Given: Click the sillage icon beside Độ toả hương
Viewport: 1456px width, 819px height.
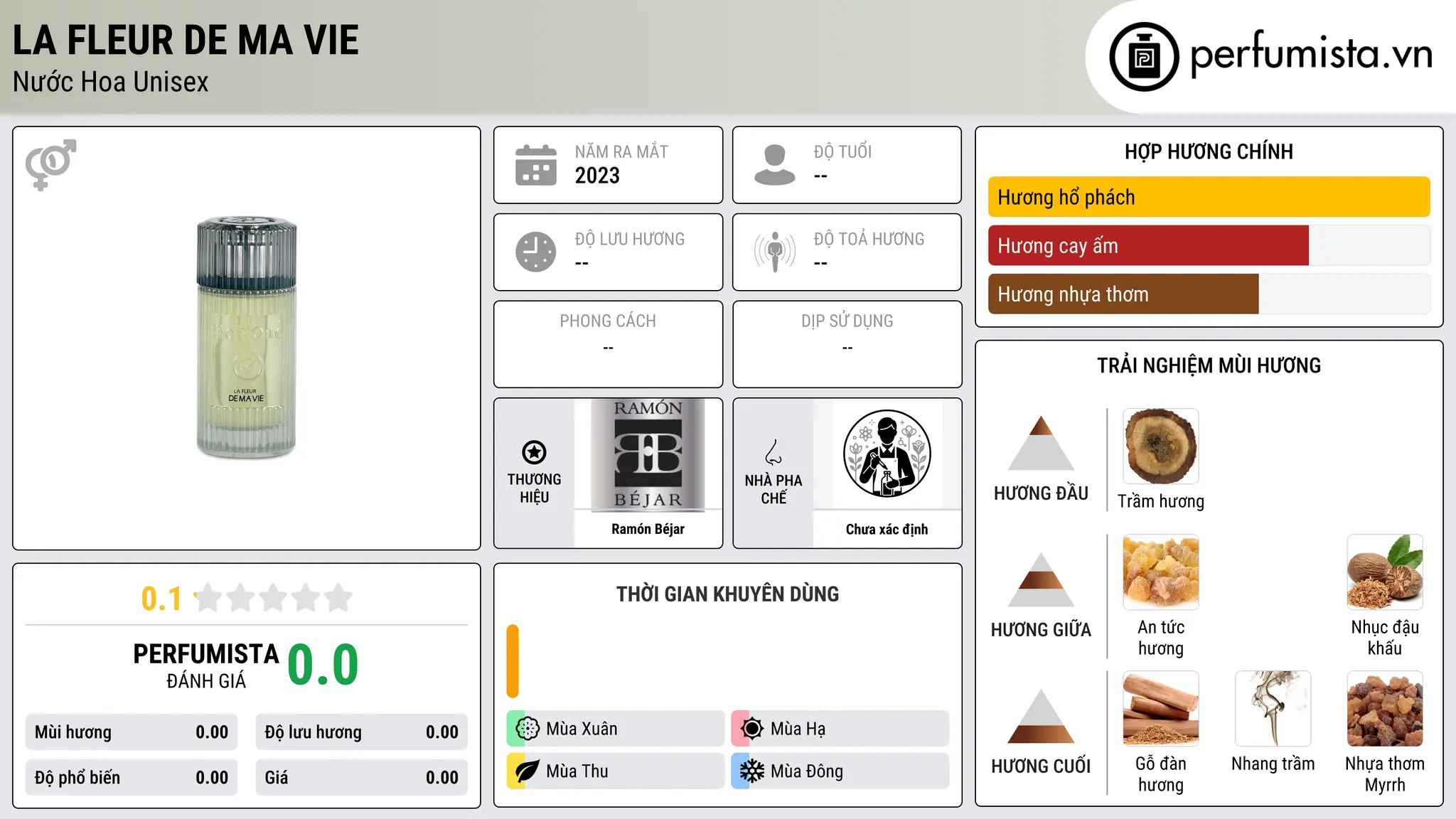Looking at the screenshot, I should click(x=775, y=252).
